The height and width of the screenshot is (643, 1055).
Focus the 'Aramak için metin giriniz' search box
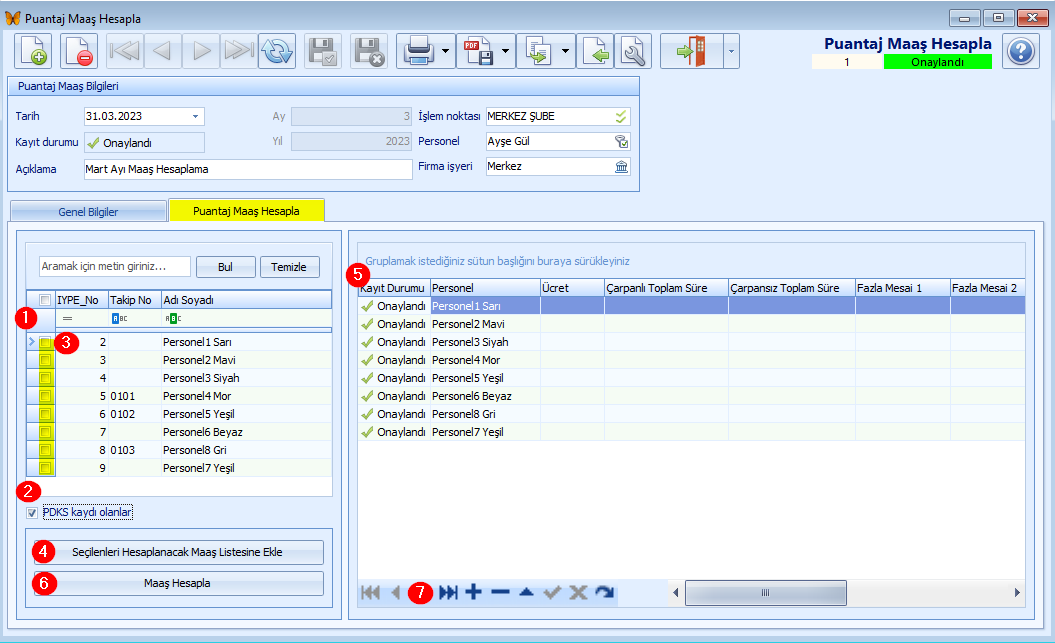click(x=115, y=266)
